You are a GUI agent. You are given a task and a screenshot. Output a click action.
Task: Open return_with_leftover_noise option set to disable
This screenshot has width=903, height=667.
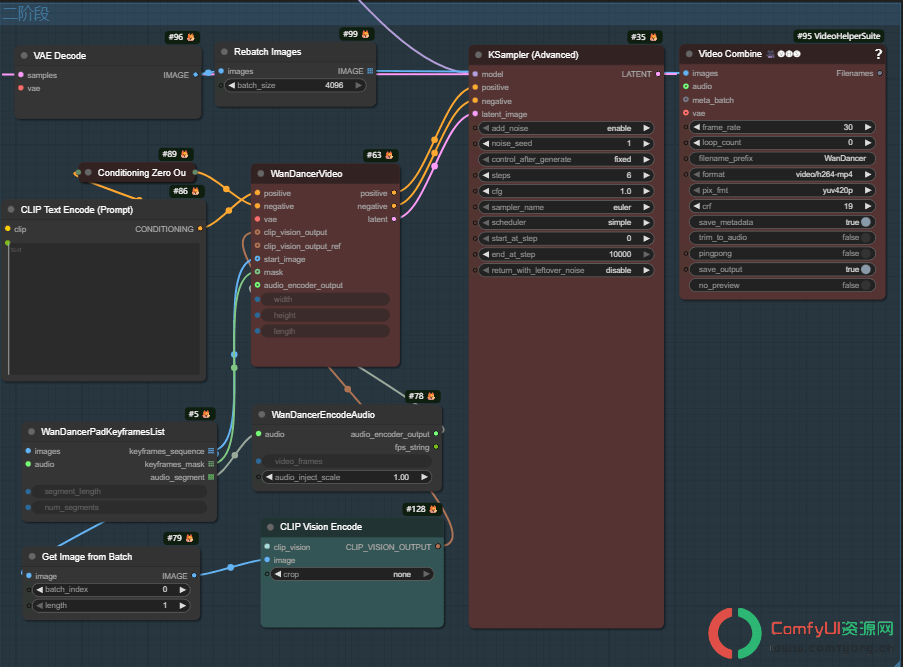coord(566,270)
